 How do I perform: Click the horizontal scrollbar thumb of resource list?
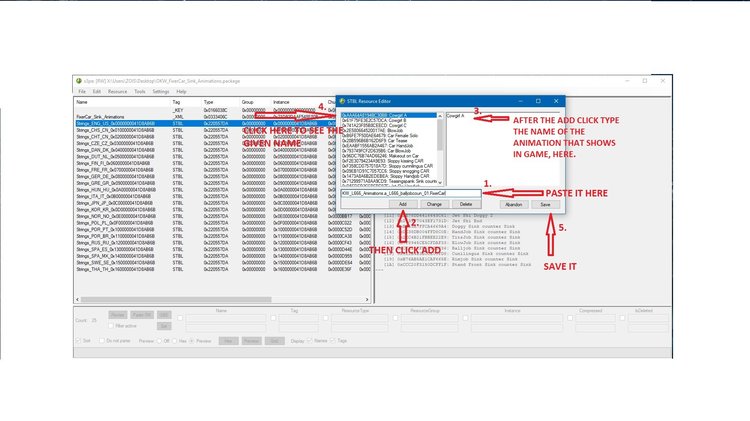click(176, 299)
